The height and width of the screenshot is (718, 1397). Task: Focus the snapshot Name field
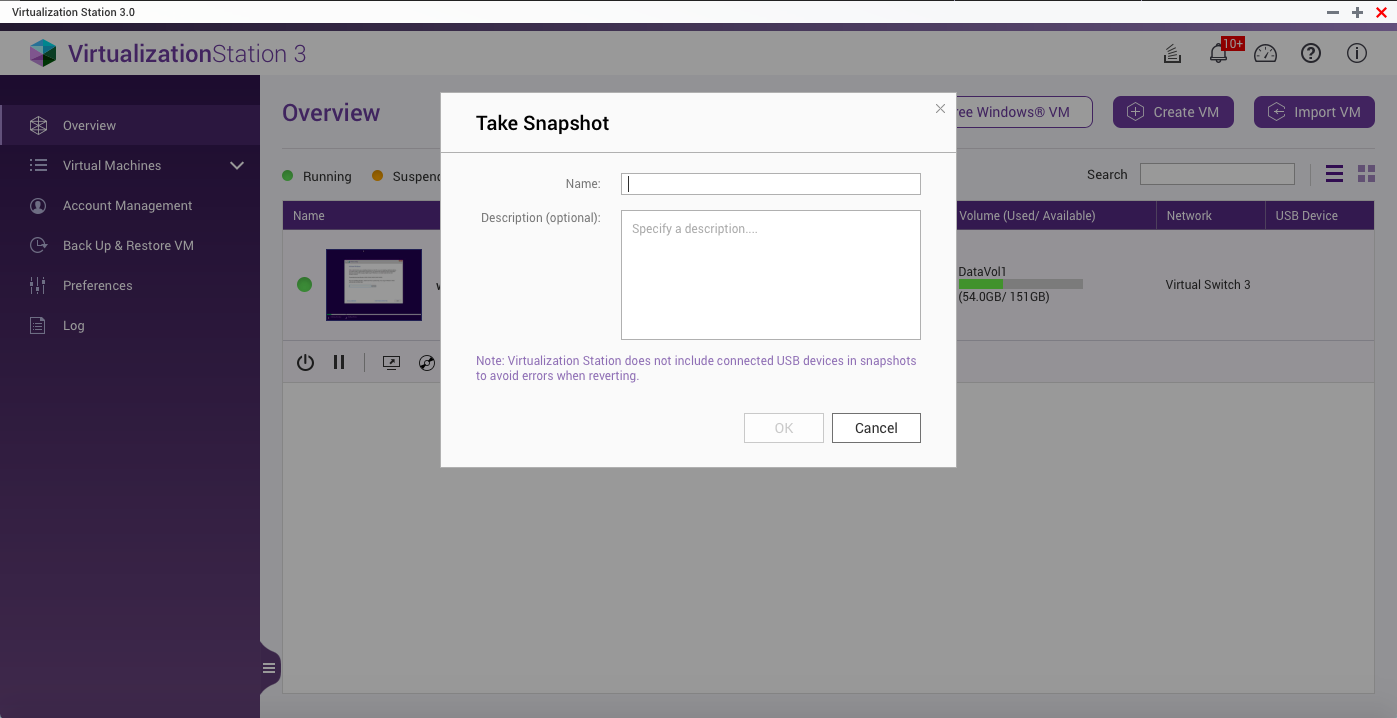pos(771,184)
